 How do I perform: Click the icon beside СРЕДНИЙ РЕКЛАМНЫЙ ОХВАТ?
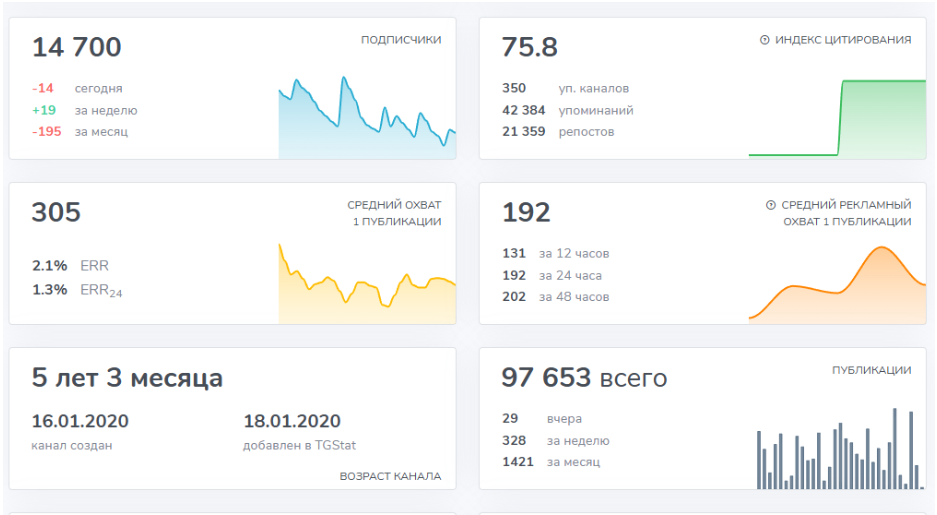click(771, 205)
